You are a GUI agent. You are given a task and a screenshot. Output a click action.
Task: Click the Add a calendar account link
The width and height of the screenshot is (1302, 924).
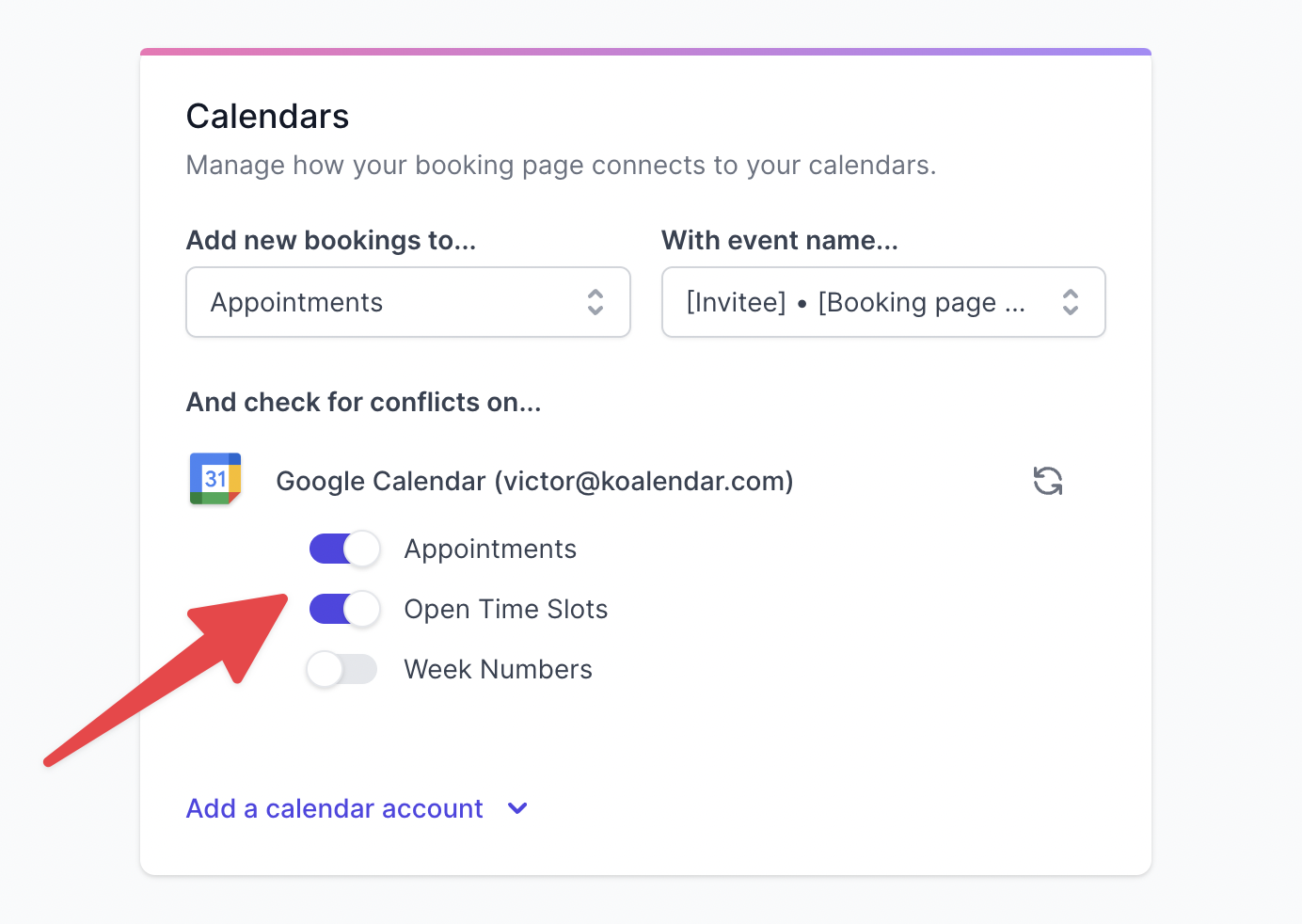335,808
